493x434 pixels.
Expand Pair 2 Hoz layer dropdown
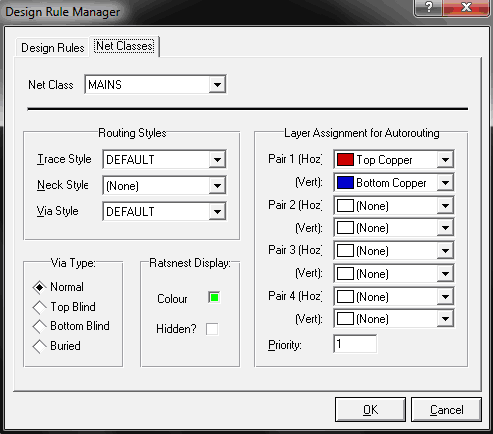[445, 205]
